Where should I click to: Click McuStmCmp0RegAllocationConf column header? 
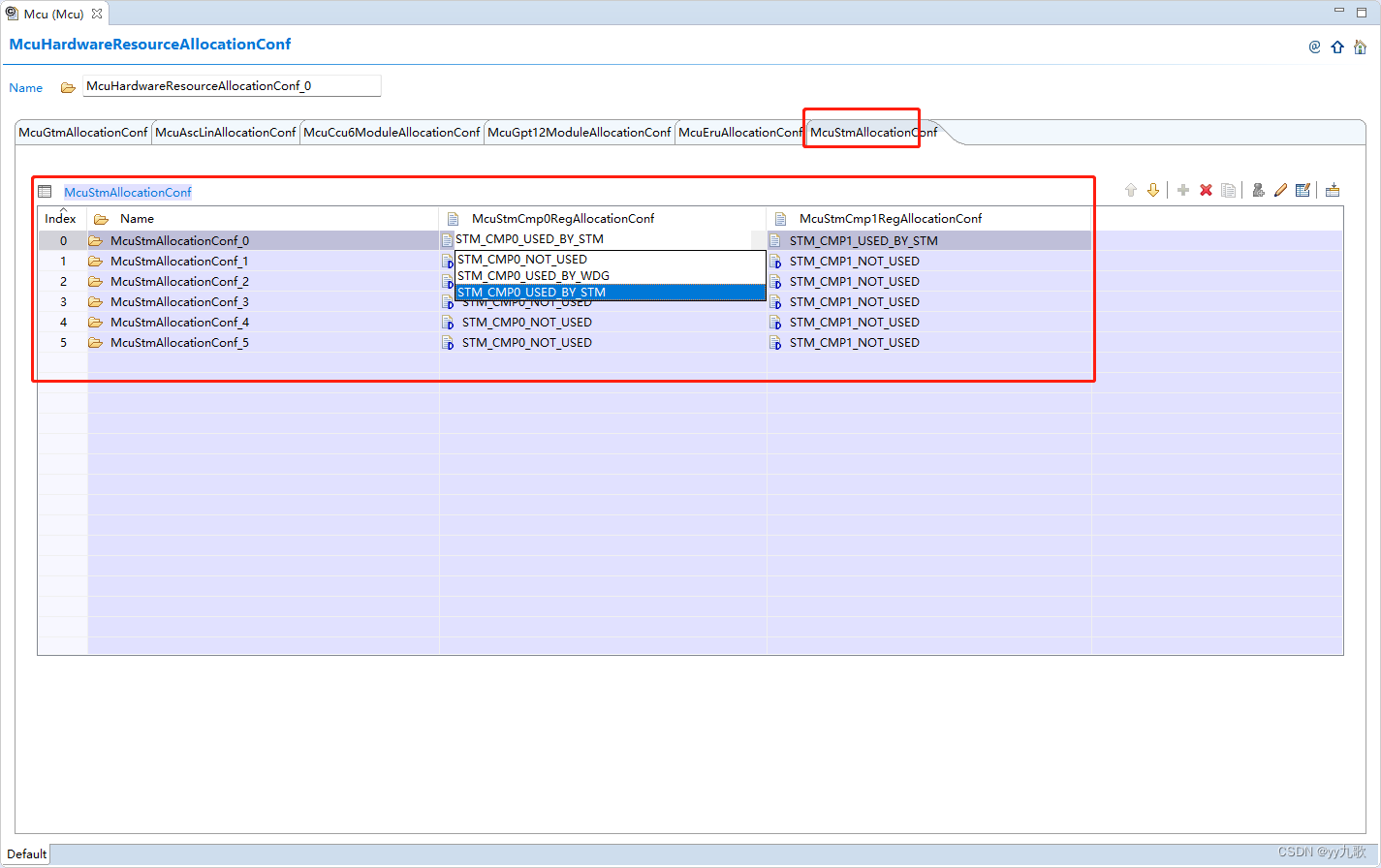603,219
